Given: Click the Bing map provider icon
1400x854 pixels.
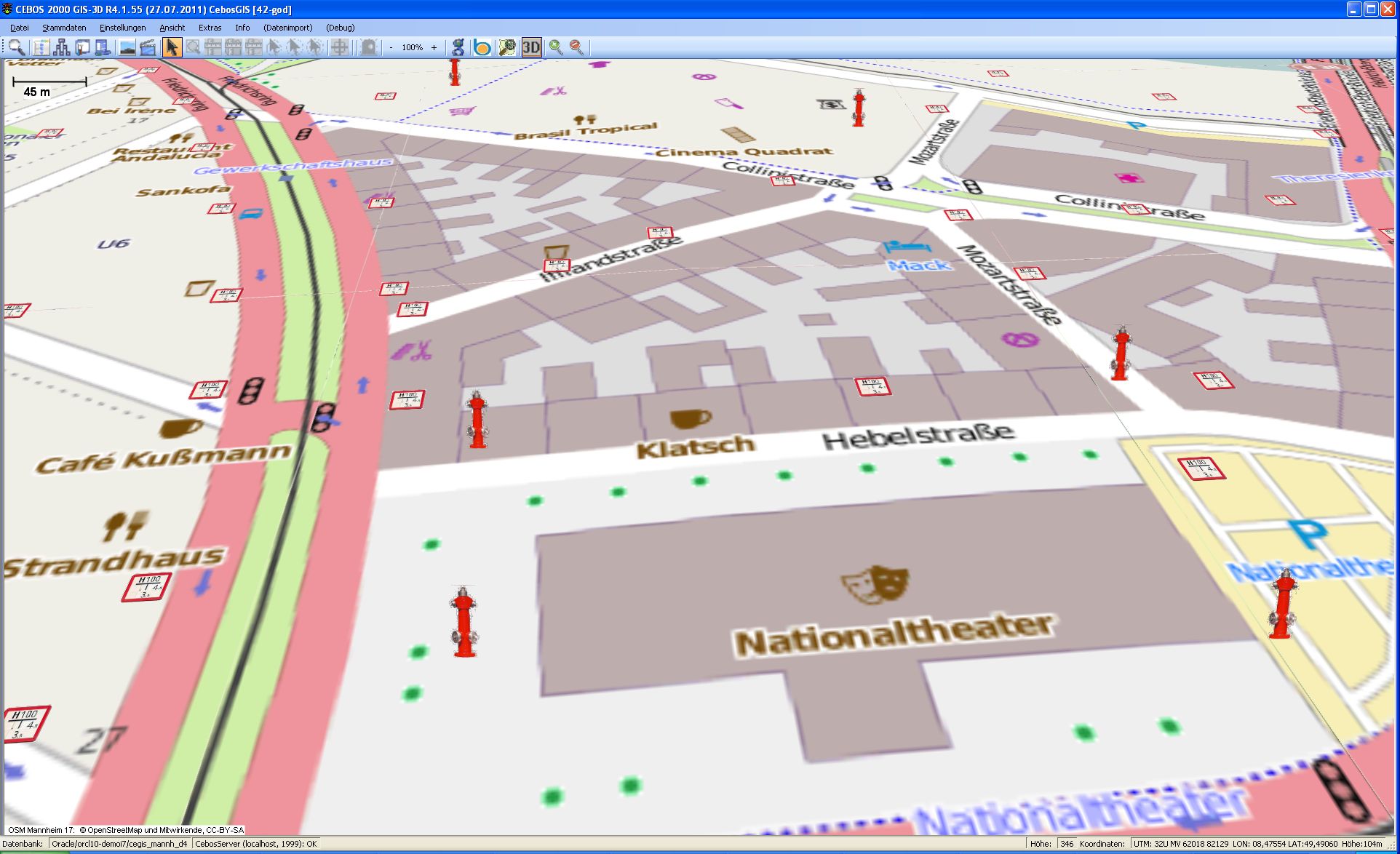Looking at the screenshot, I should click(482, 48).
